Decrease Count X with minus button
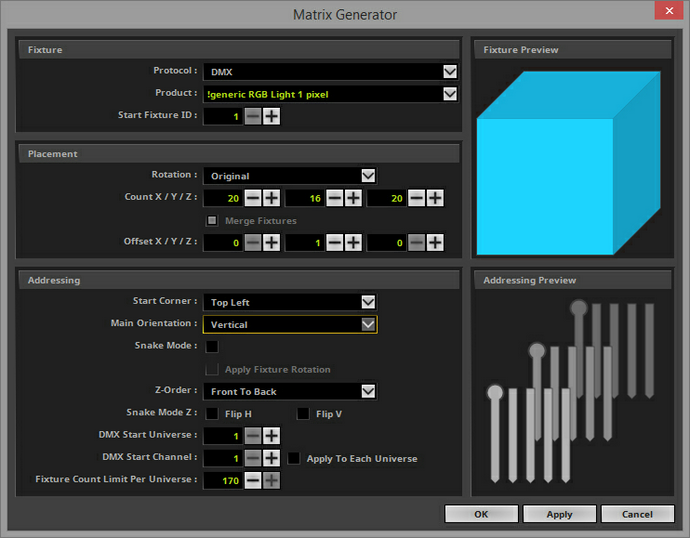 [253, 198]
